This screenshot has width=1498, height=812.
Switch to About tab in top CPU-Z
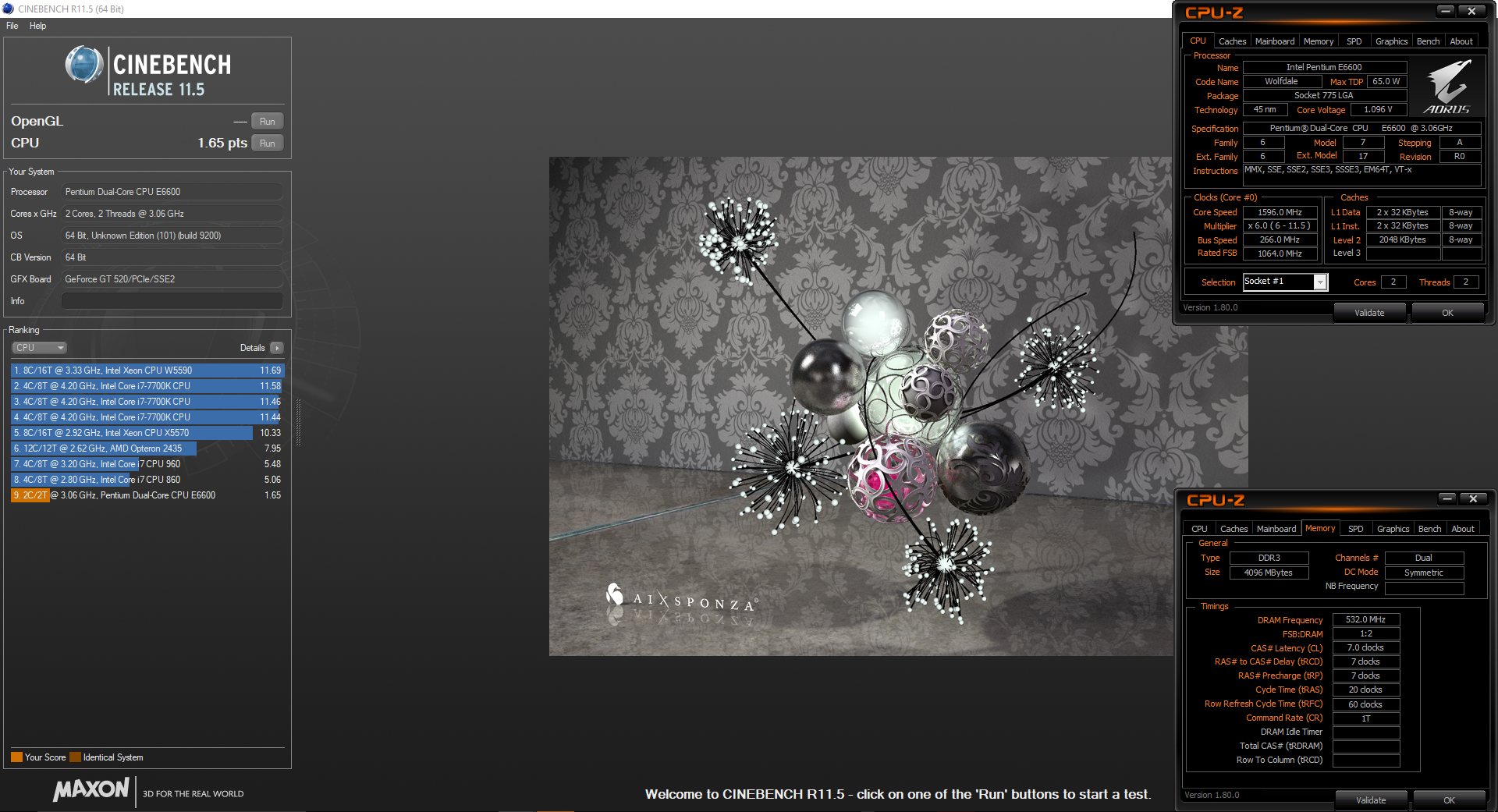(x=1461, y=41)
